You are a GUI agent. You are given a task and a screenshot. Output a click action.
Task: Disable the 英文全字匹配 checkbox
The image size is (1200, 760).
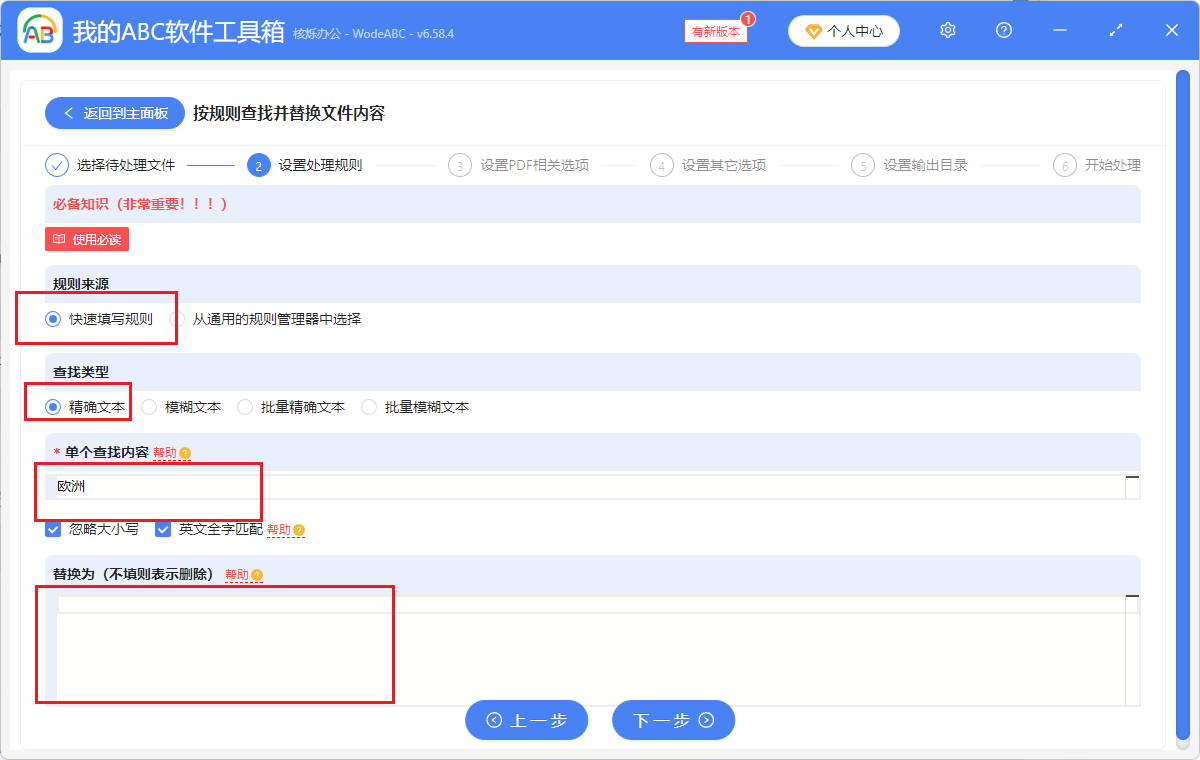tap(163, 529)
